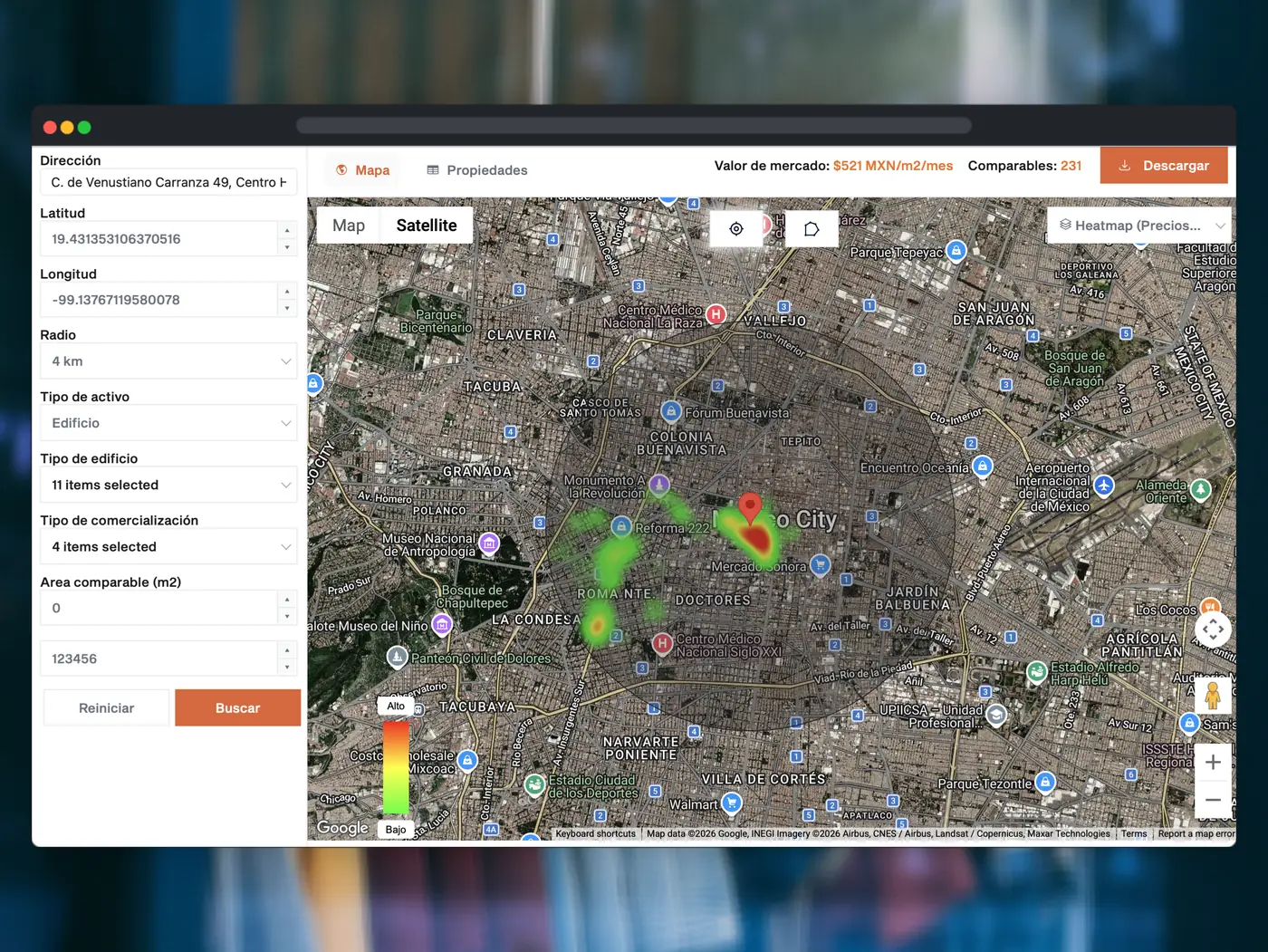Click the Reiniciar button
Viewport: 1268px width, 952px height.
point(106,708)
